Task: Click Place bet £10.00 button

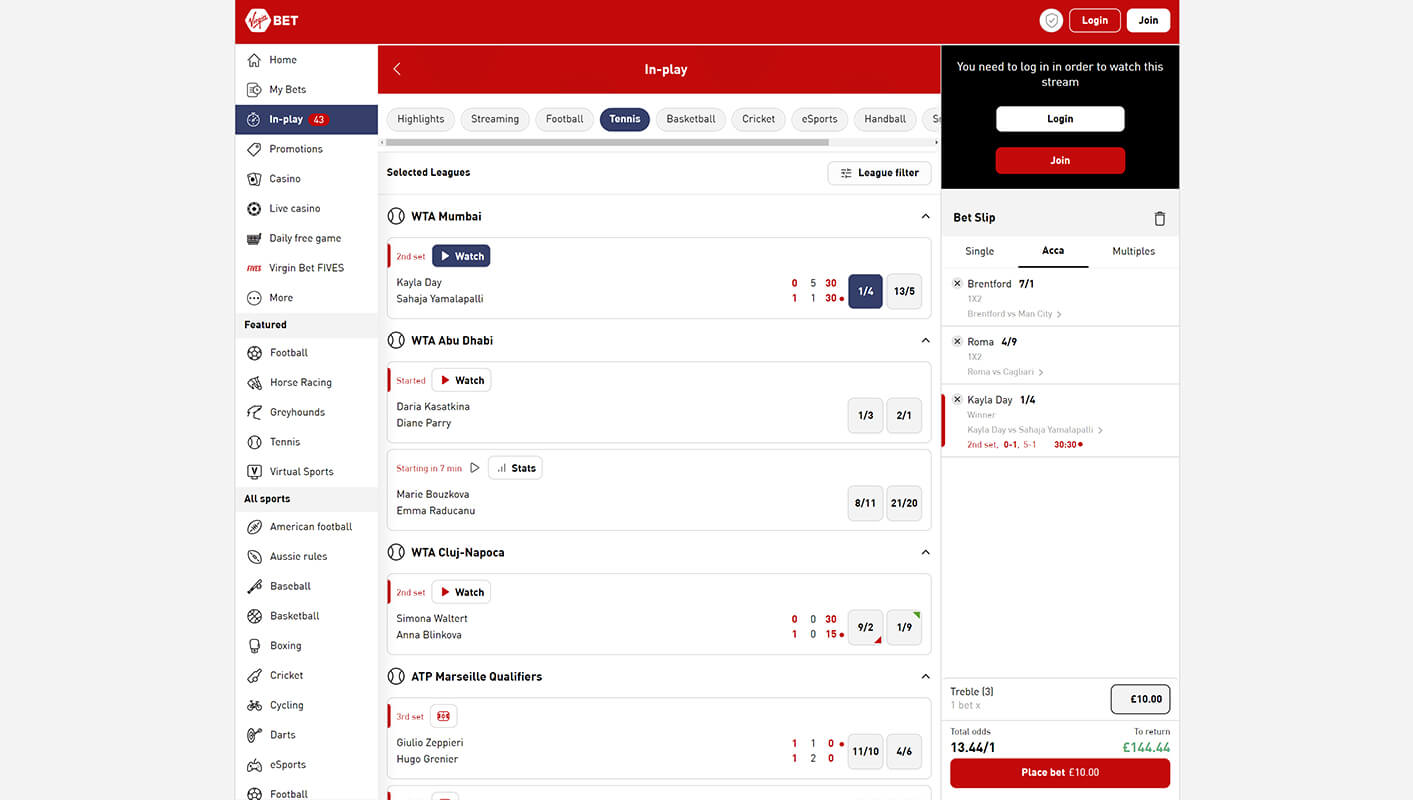Action: (x=1060, y=773)
